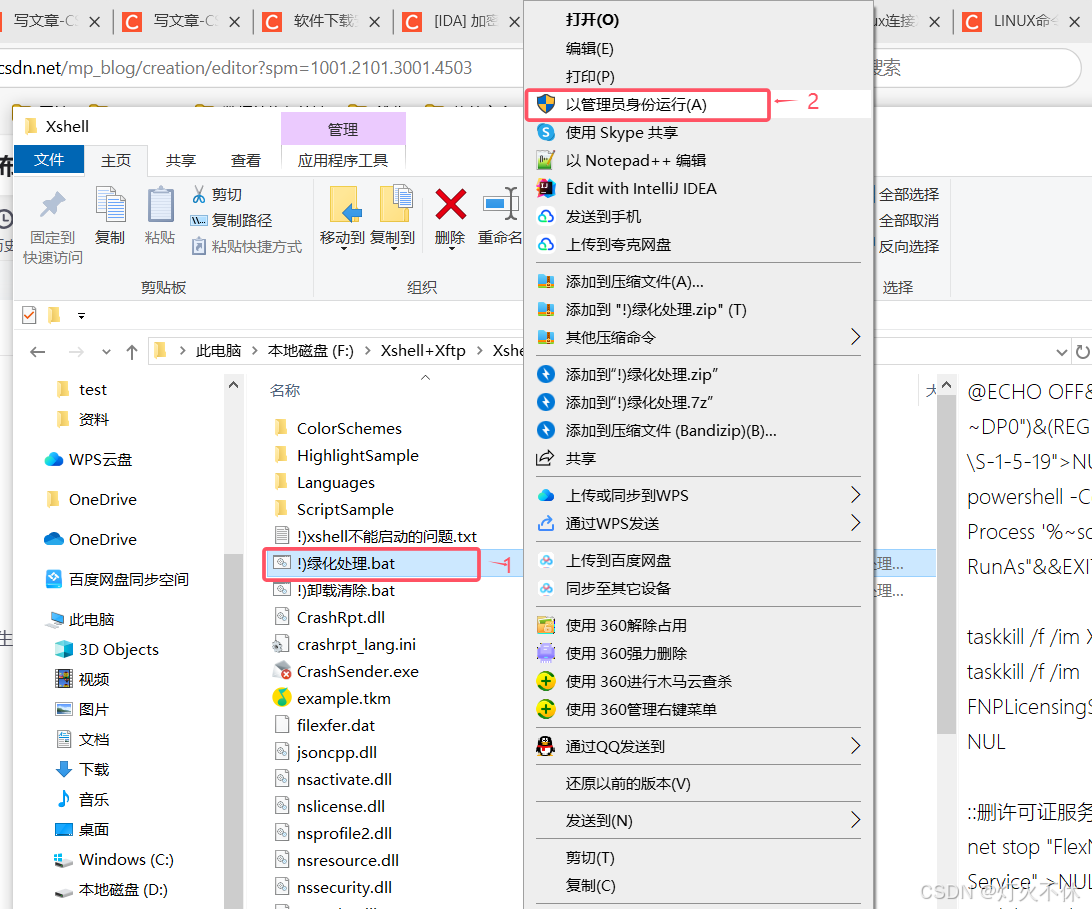Click 全部取消 button

907,221
